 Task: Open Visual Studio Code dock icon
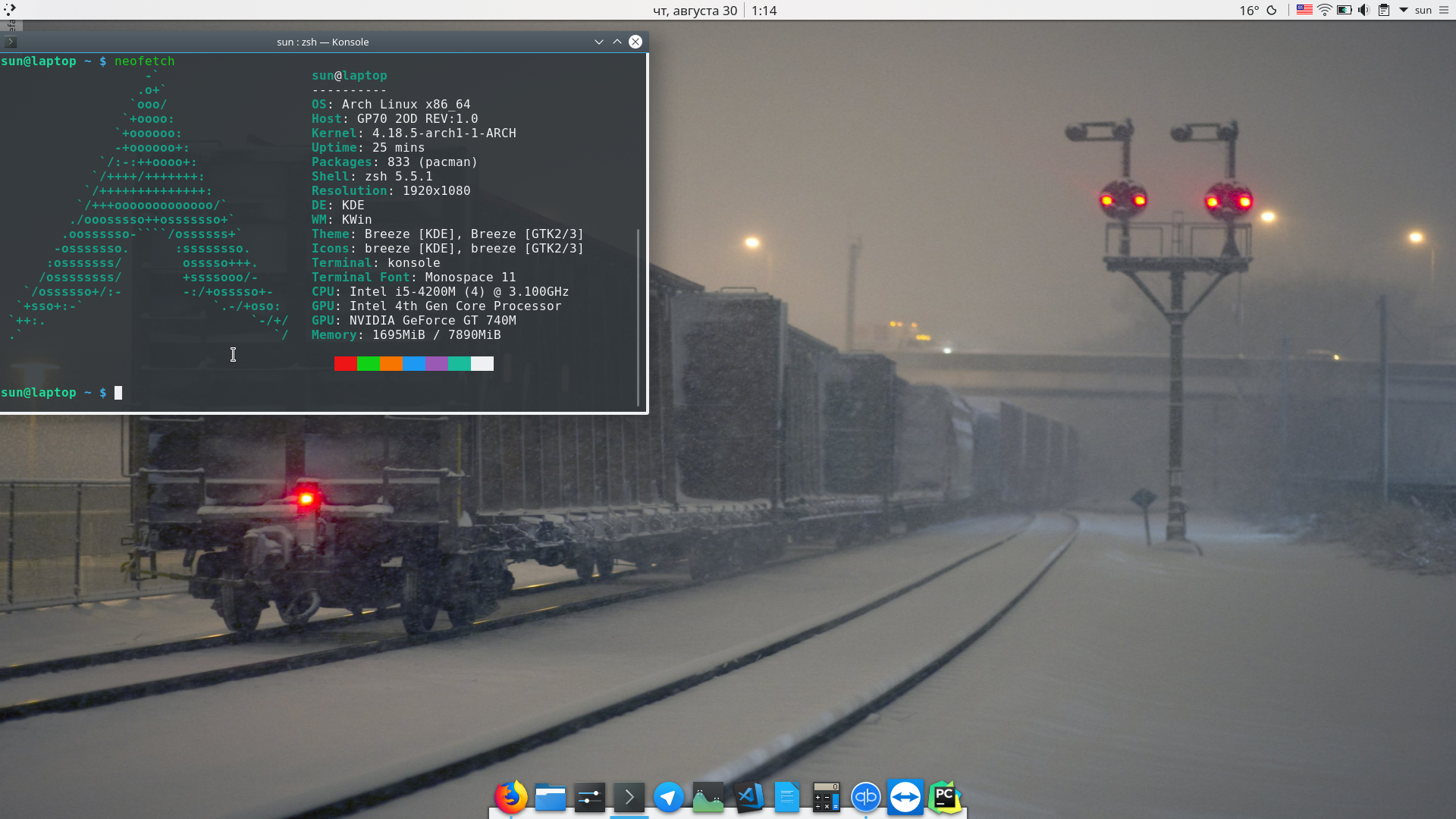click(748, 797)
